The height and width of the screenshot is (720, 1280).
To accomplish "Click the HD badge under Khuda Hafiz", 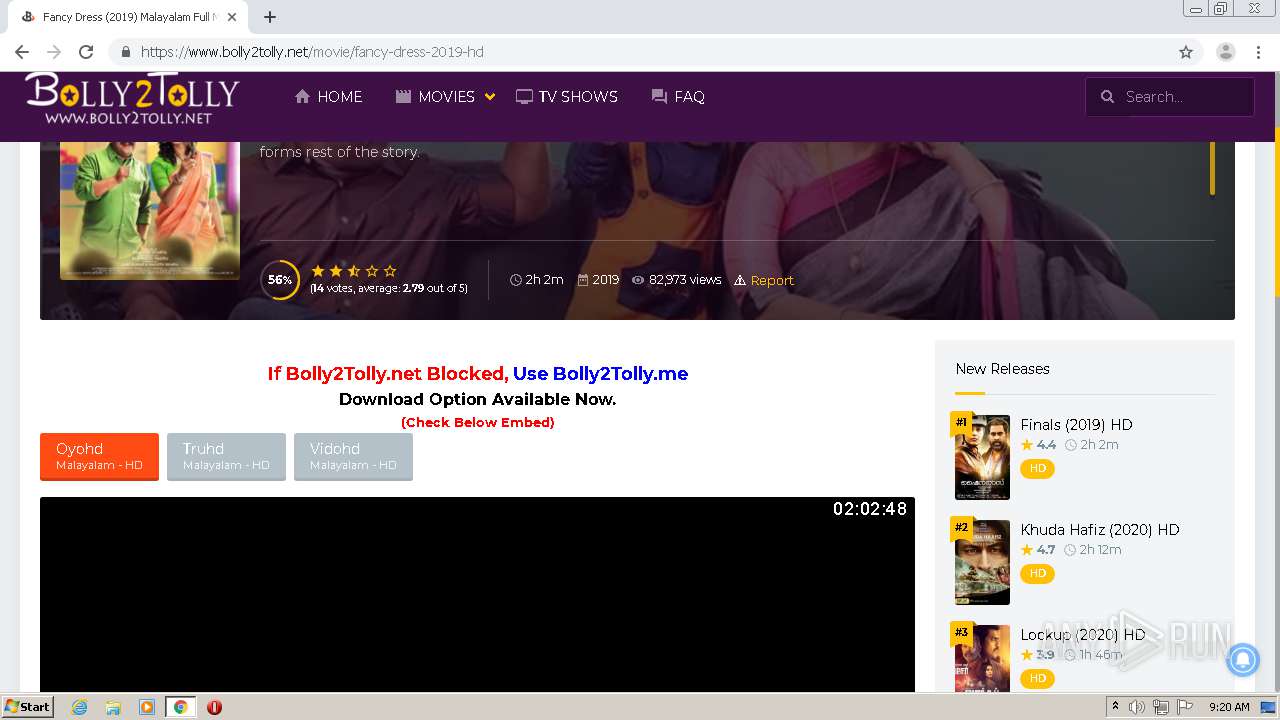I will point(1037,573).
